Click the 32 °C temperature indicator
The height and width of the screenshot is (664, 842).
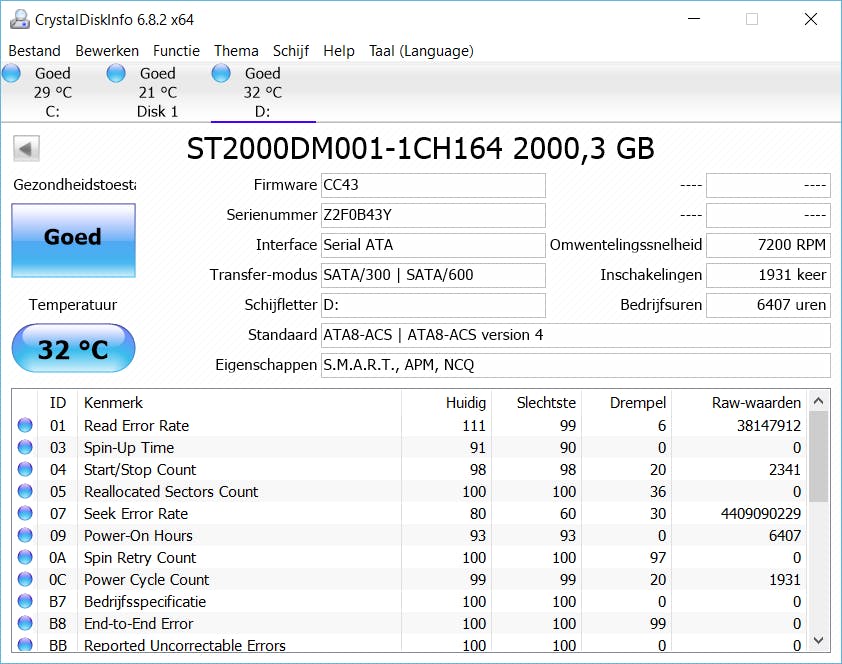pos(72,347)
